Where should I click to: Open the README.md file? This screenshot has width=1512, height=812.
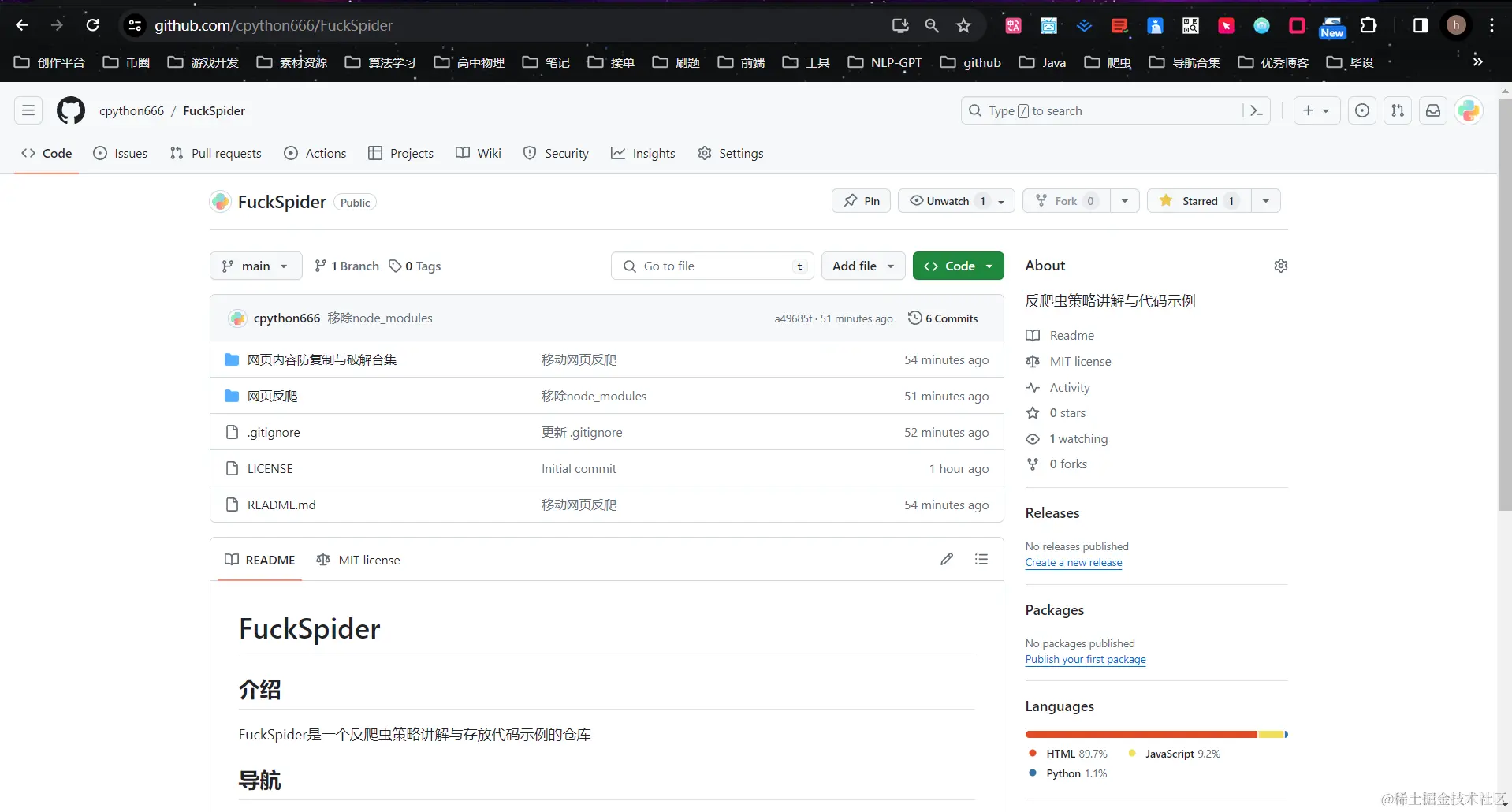(281, 505)
